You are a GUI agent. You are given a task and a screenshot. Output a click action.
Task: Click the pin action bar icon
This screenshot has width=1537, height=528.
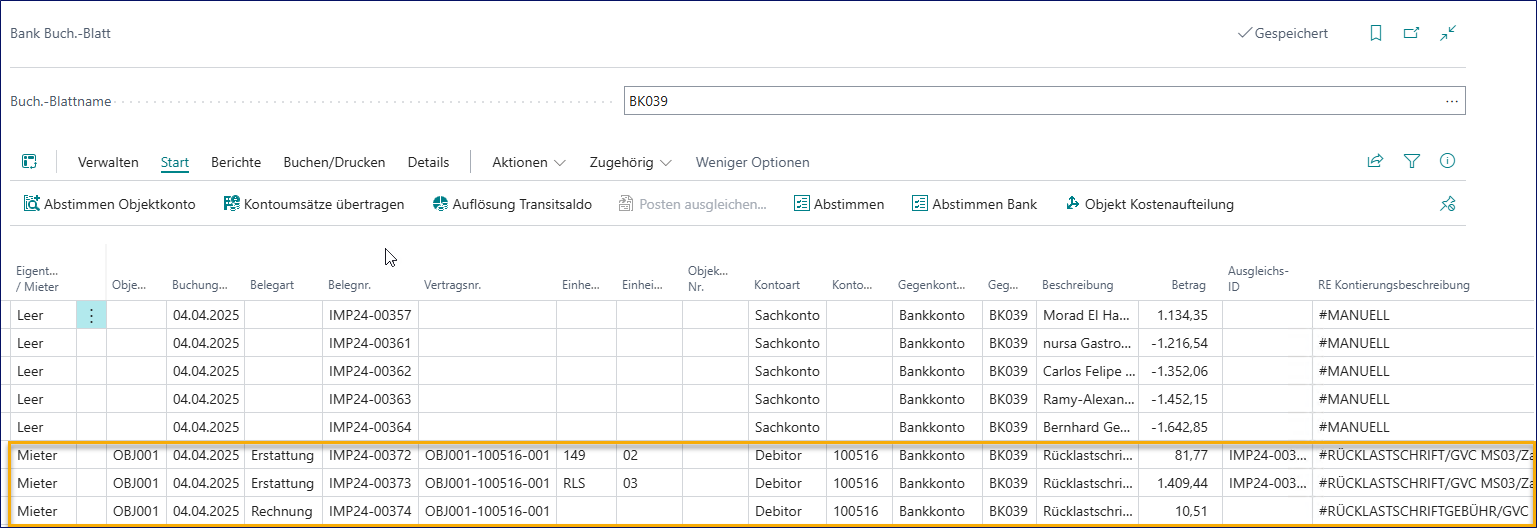1447,204
